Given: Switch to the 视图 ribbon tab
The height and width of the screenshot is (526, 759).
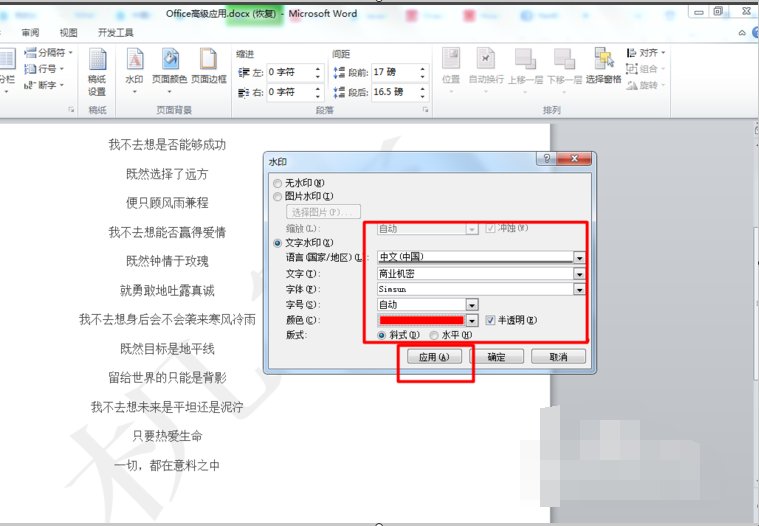Looking at the screenshot, I should tap(68, 32).
